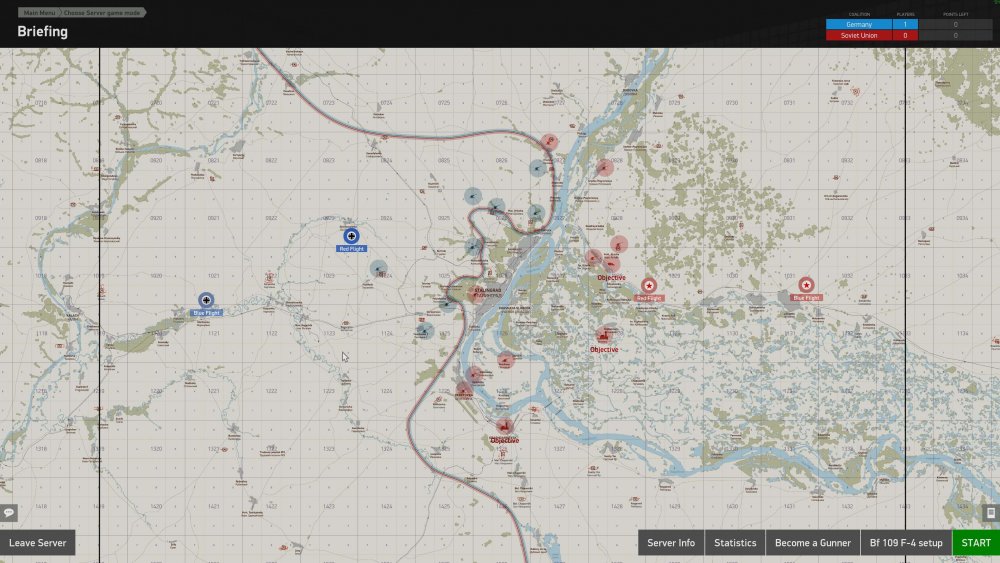1000x563 pixels.
Task: Click blue marker near grid 1024
Action: pos(378,268)
